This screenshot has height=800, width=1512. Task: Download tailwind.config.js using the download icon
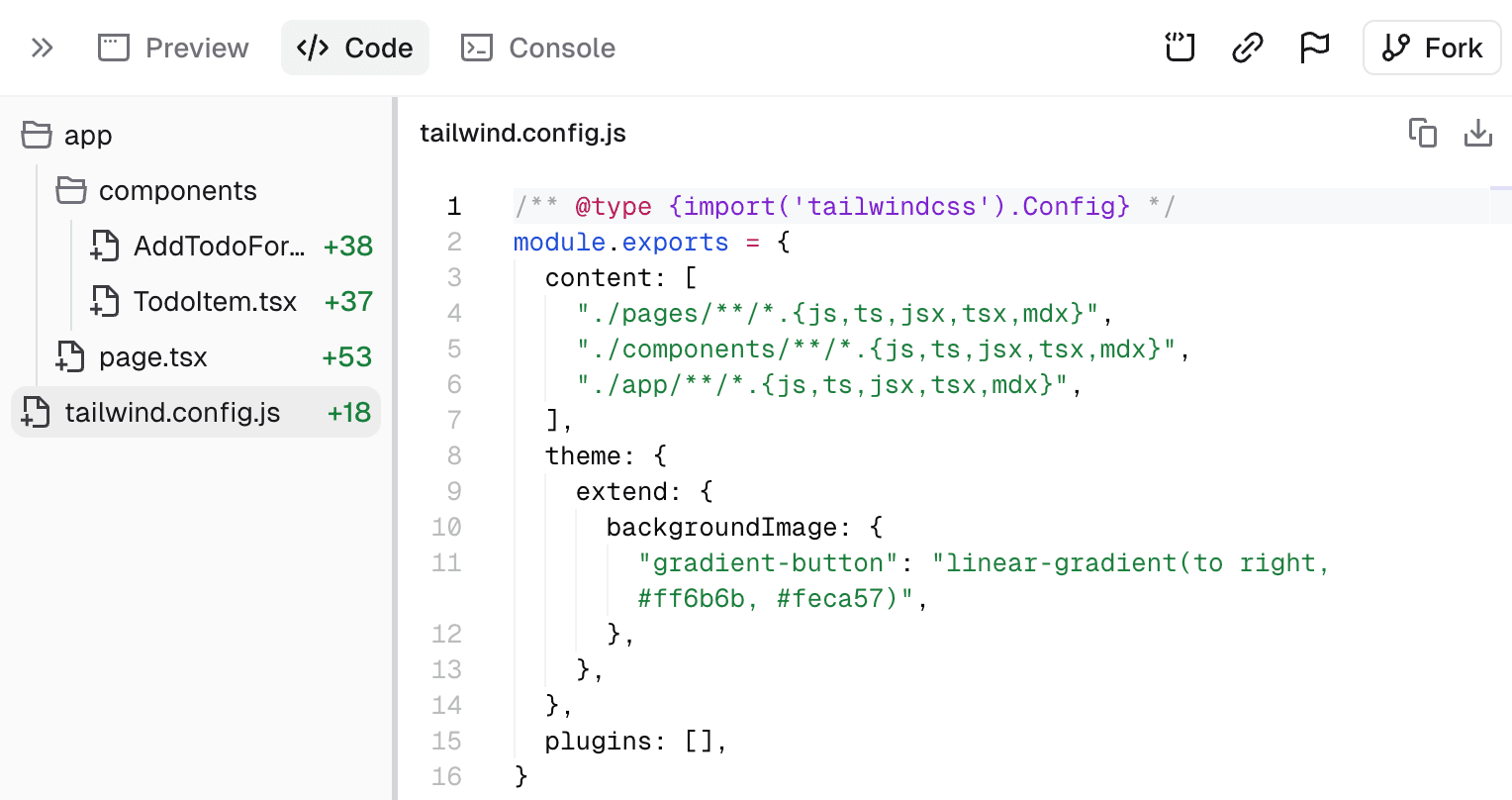tap(1478, 133)
